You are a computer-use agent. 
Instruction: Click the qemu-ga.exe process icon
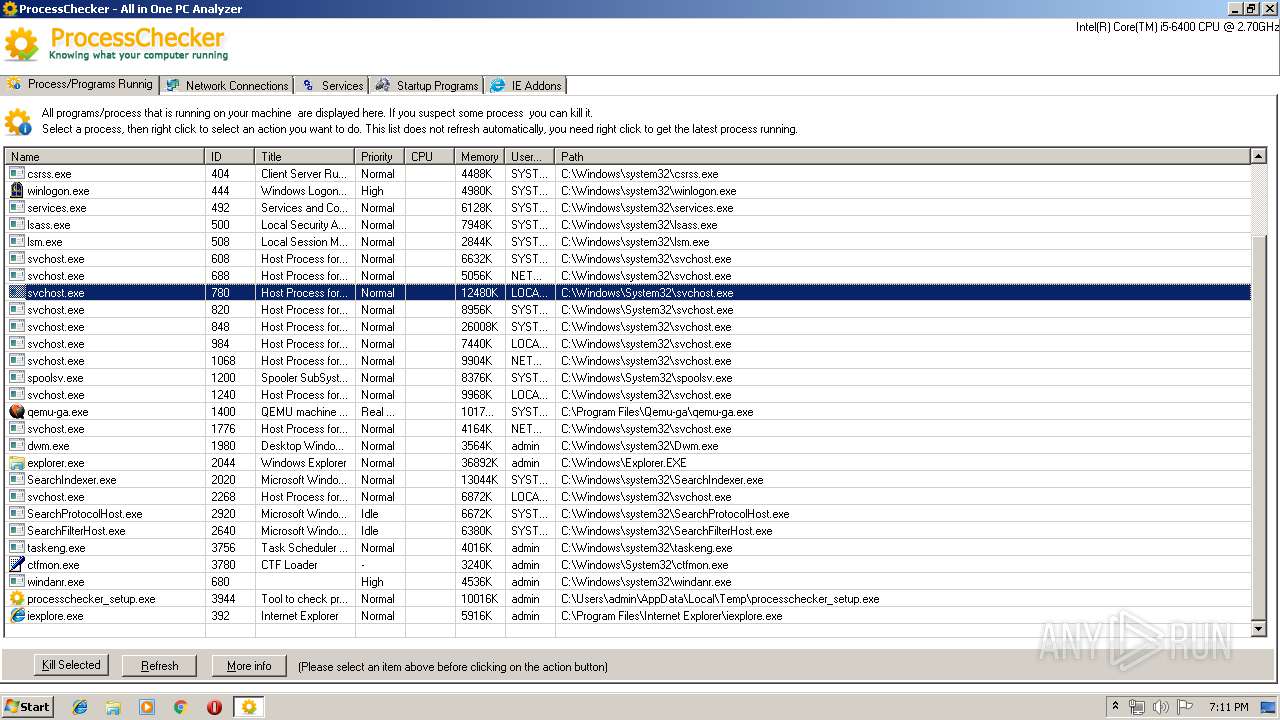tap(17, 411)
